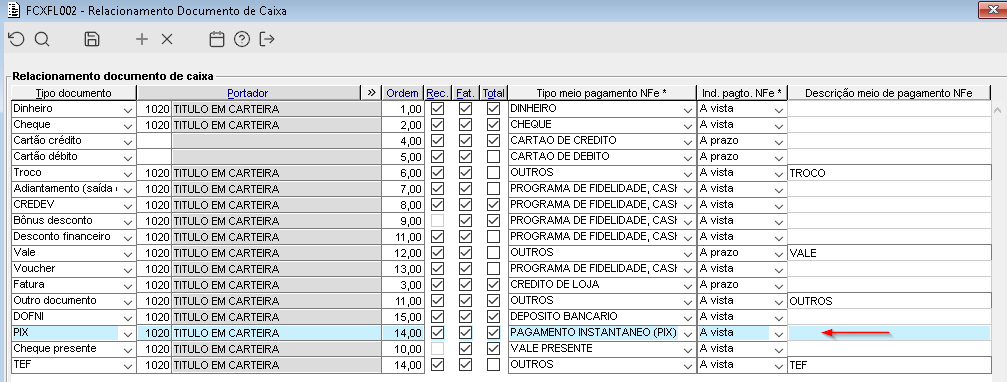Click Portador code 1020 in Voucher row

coord(154,269)
